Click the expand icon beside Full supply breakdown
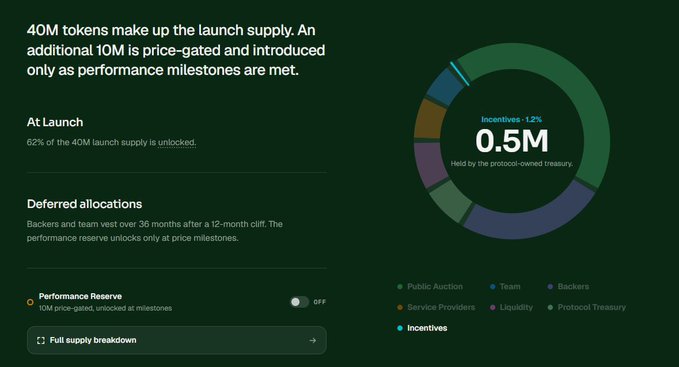Screen dimensions: 679x367 [41, 340]
